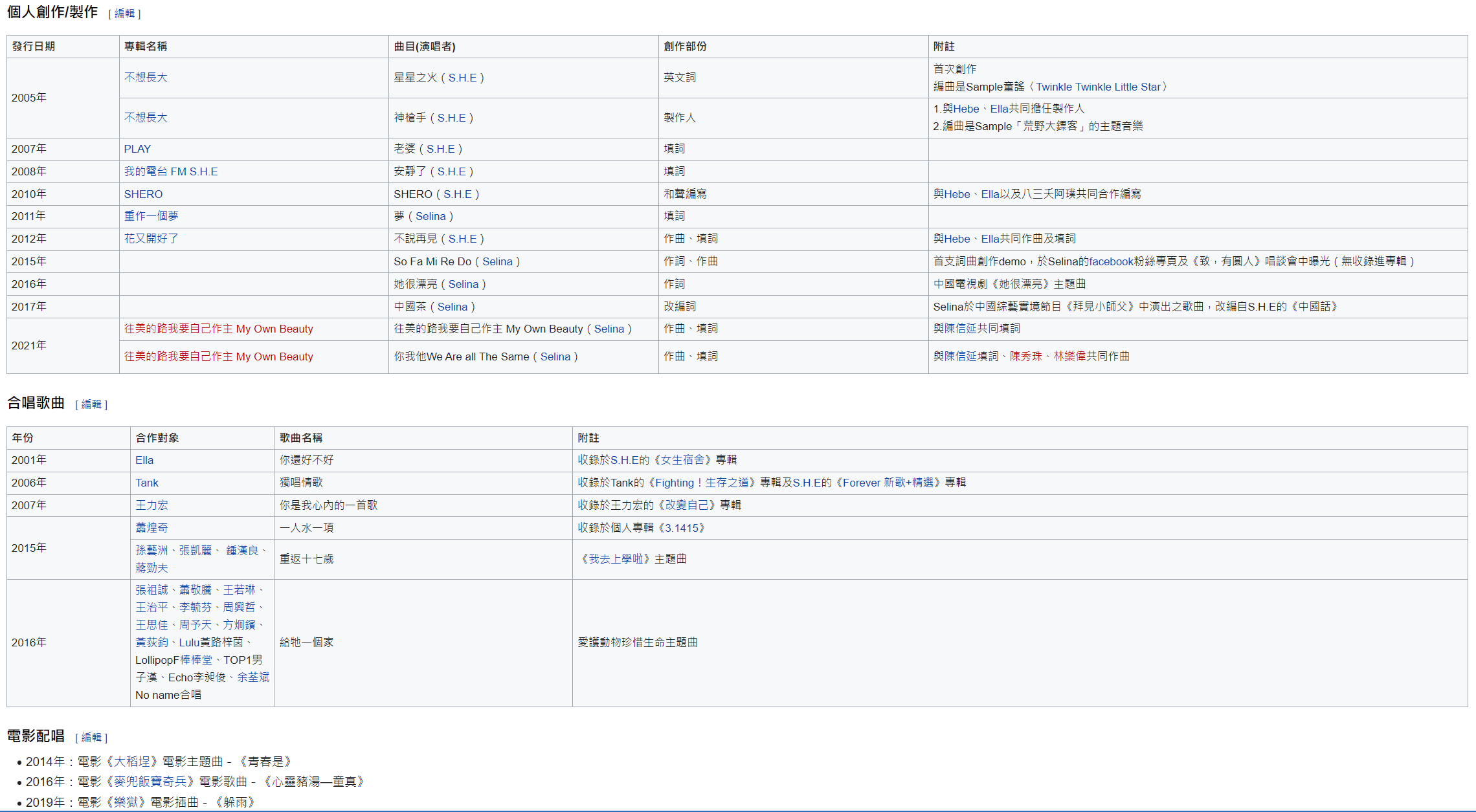Click Selina link in the So Fa Mi Re Do row

(497, 261)
